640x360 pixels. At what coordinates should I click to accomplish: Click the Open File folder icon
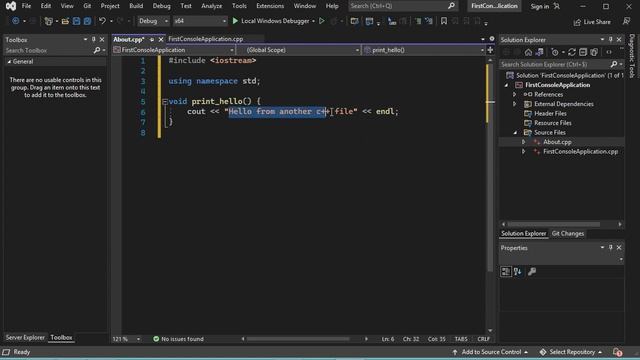65,21
